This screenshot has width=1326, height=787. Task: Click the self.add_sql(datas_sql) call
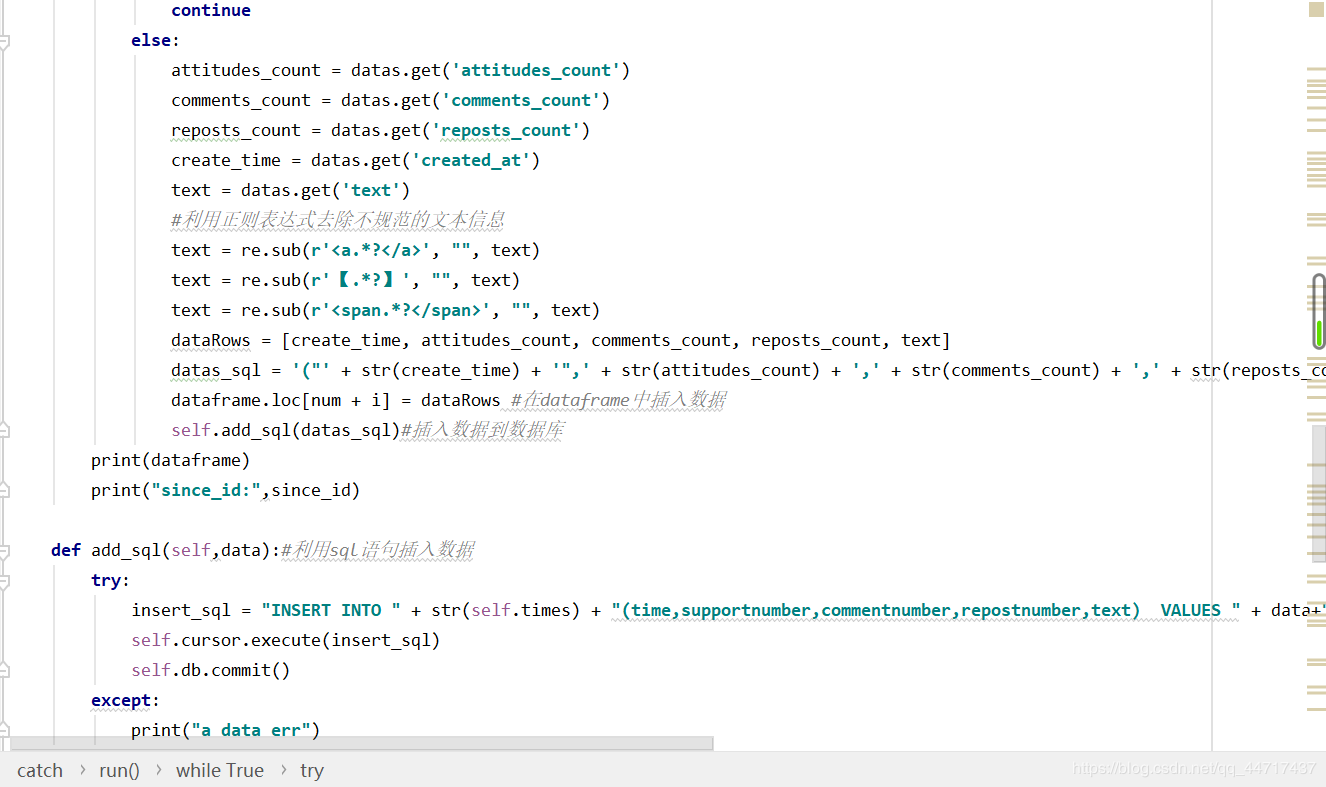[x=286, y=430]
